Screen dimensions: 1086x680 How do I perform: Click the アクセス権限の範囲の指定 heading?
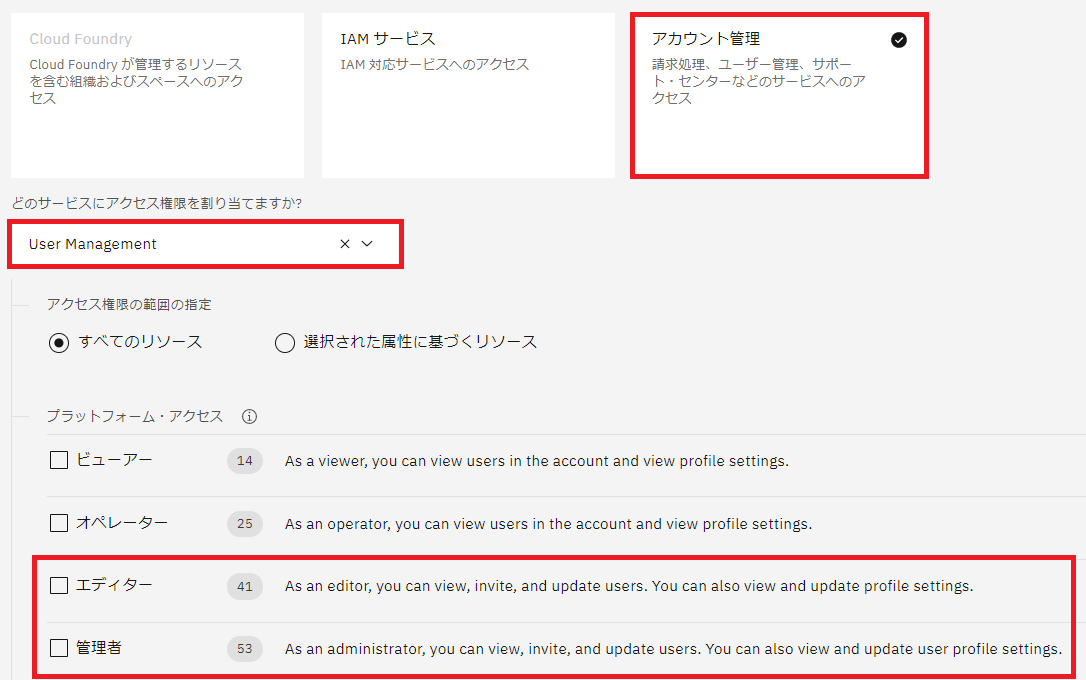tap(129, 305)
